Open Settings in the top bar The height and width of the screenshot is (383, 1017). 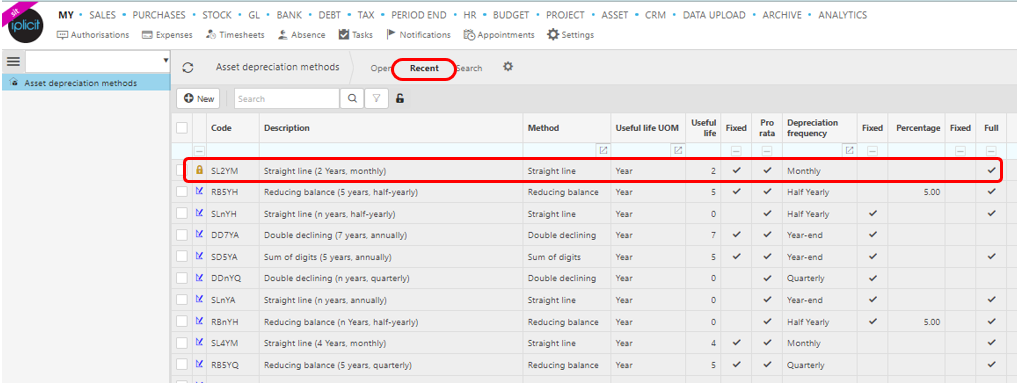pos(571,35)
